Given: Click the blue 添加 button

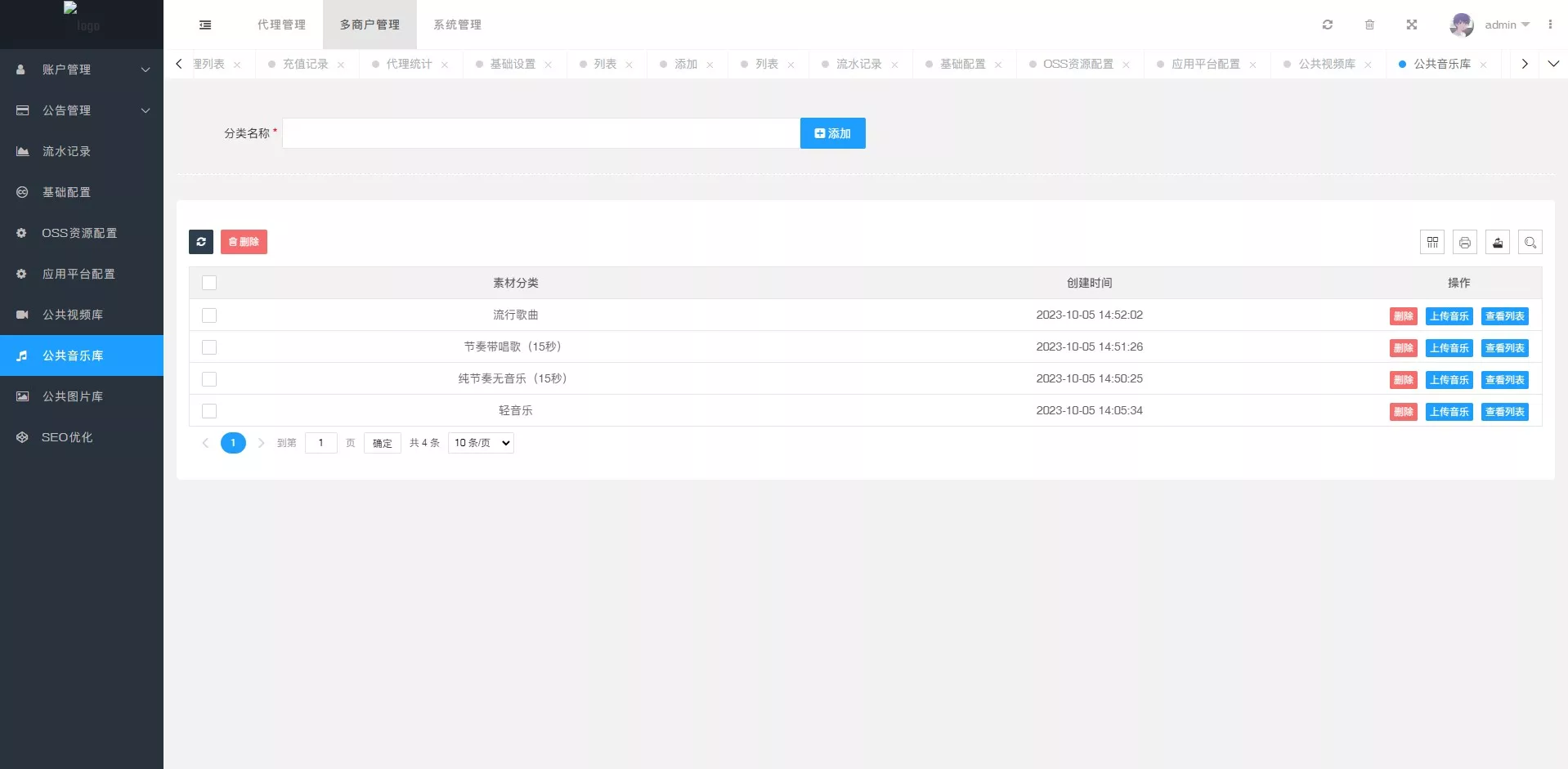Looking at the screenshot, I should coord(832,133).
